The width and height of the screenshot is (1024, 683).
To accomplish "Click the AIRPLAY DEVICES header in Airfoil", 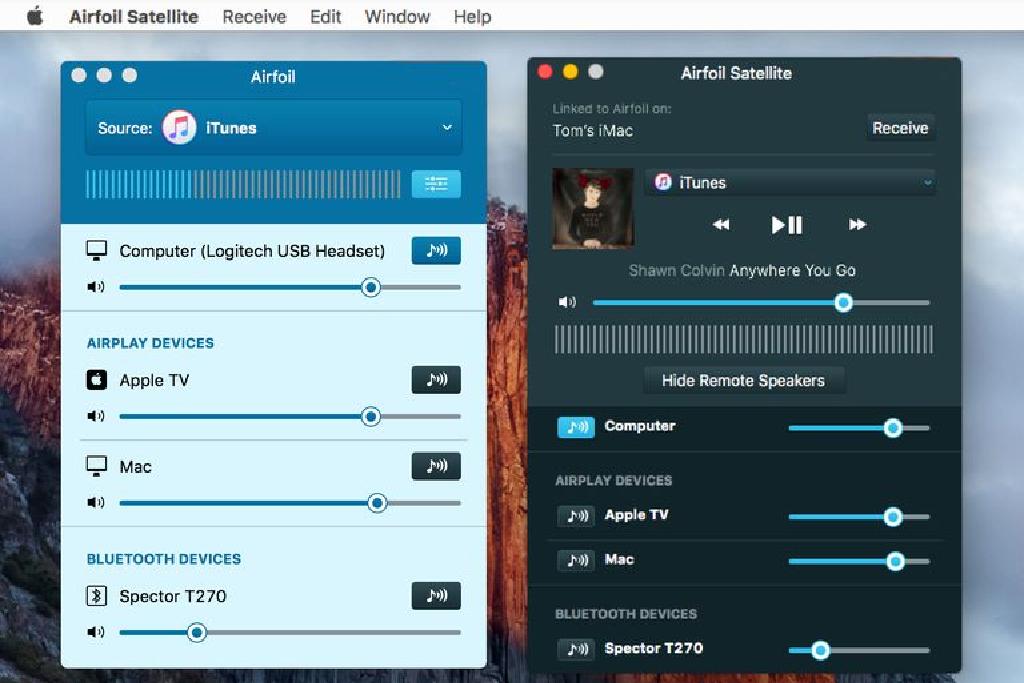I will pyautogui.click(x=150, y=343).
